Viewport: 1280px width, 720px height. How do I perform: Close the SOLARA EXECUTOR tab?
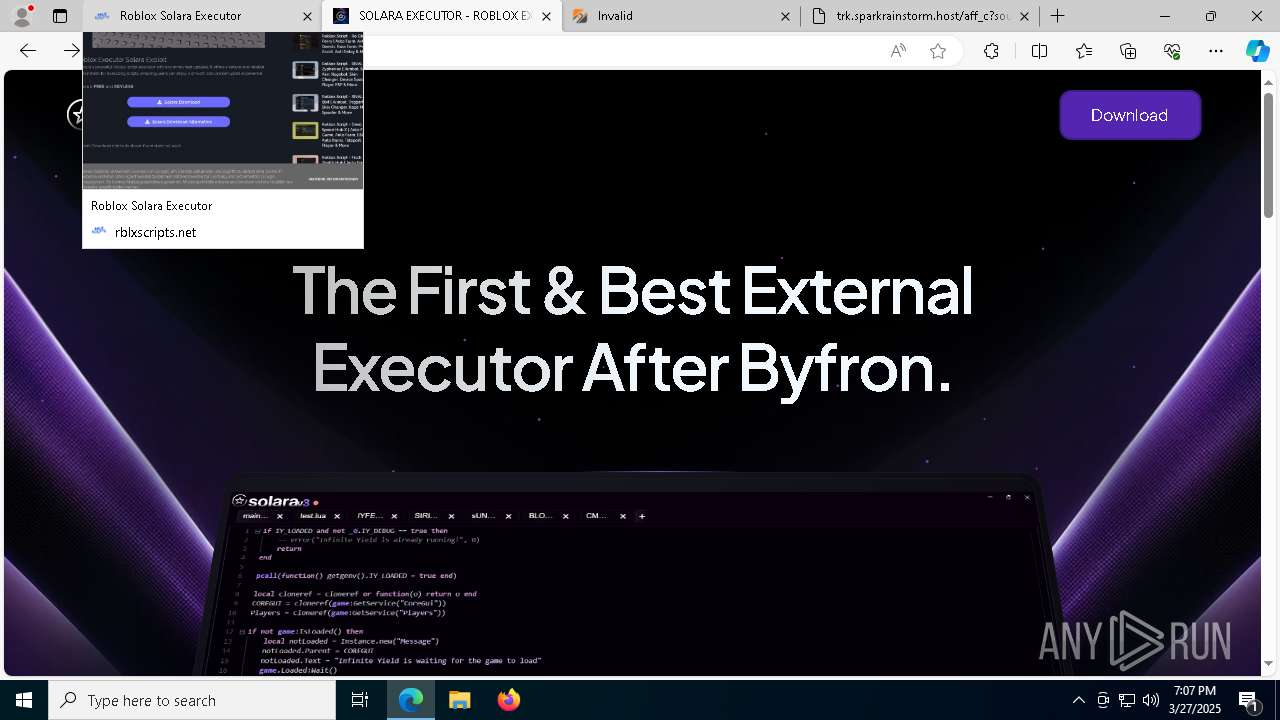[x=545, y=16]
